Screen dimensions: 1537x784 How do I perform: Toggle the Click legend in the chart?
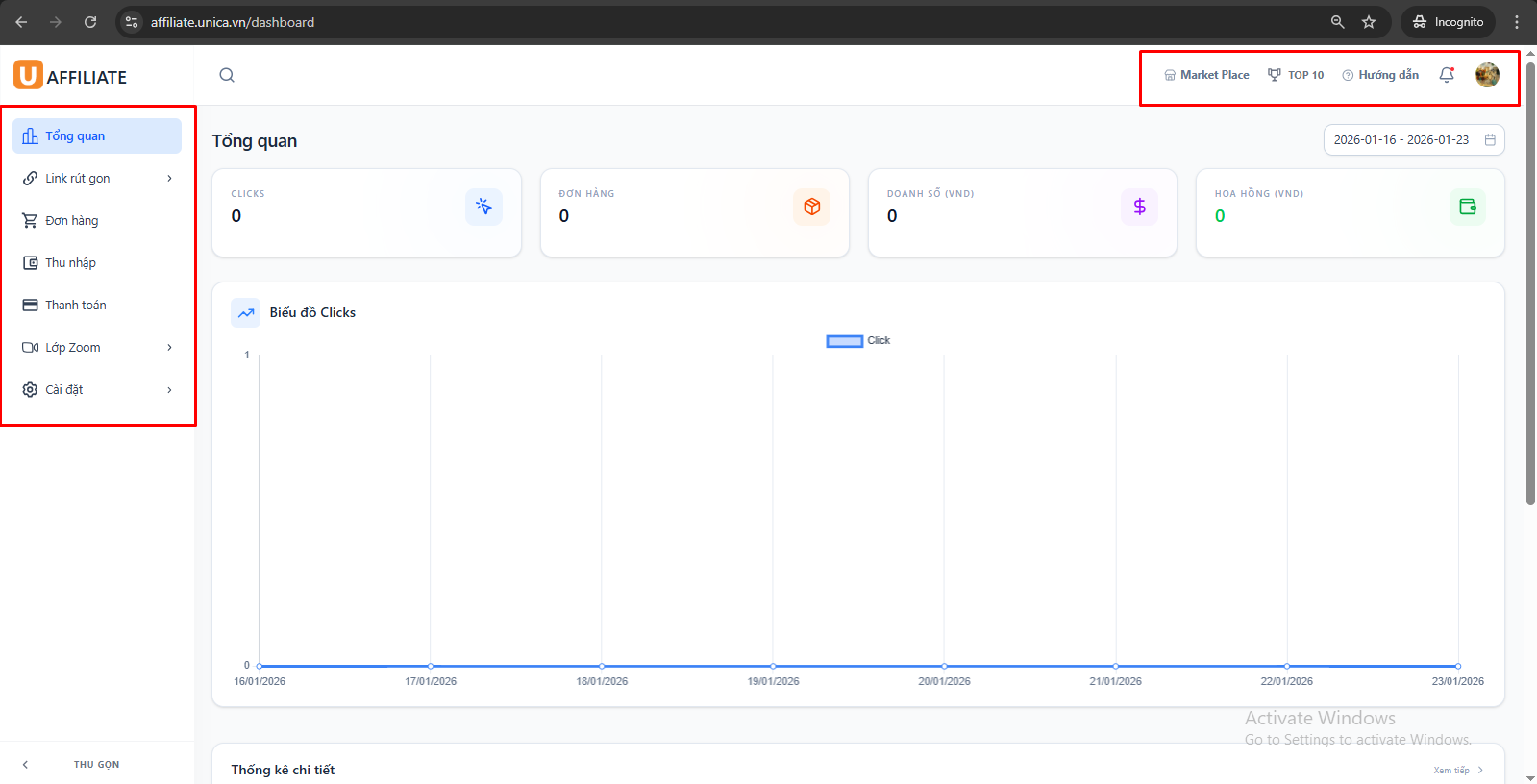click(857, 341)
